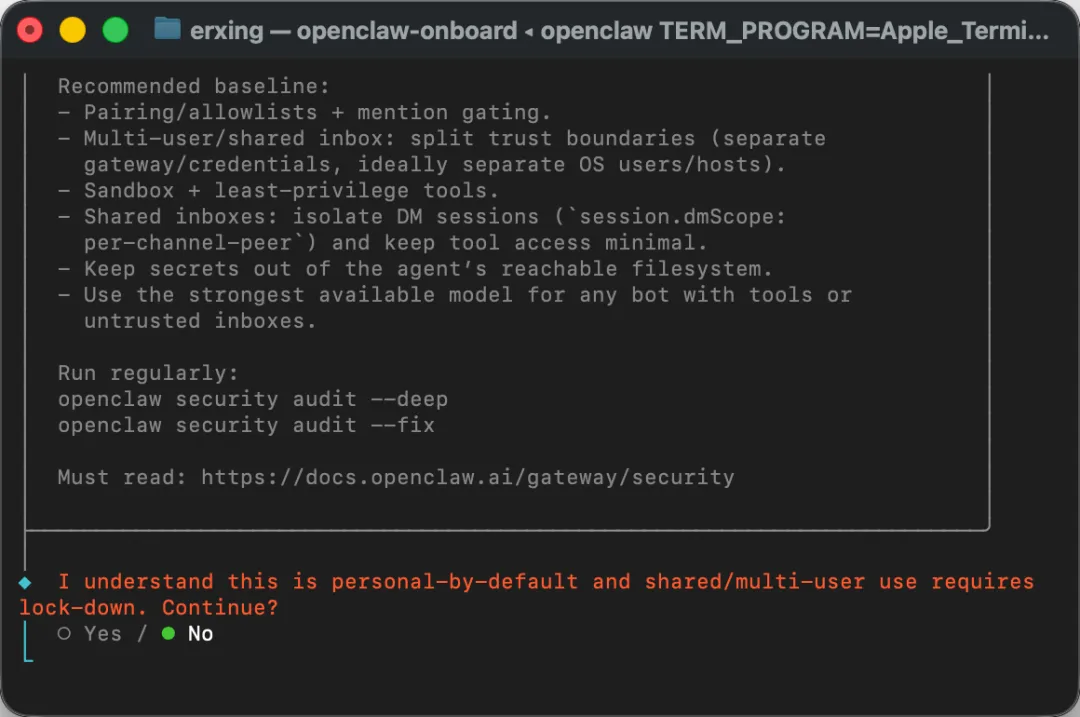Click the 'openclaw security audit --deep' command line

pos(253,399)
